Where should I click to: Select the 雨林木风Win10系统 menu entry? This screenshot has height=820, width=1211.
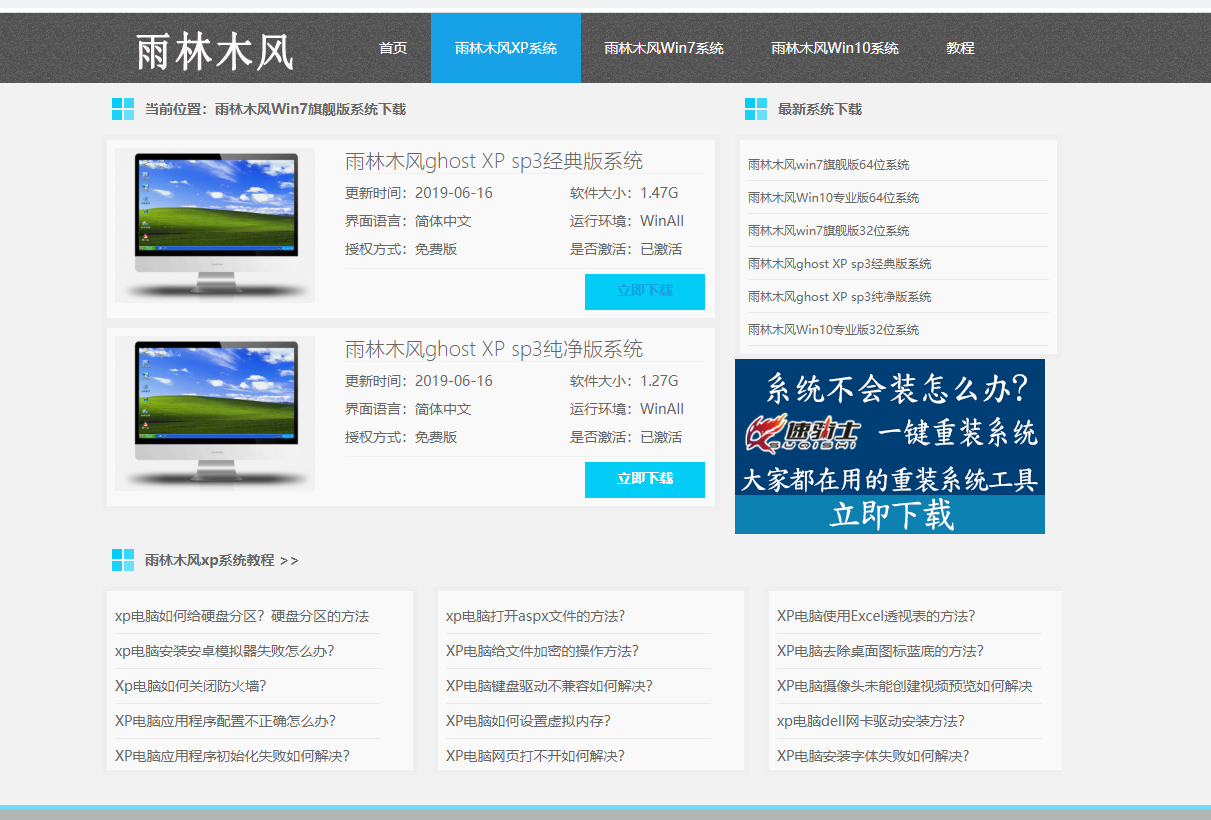click(834, 47)
